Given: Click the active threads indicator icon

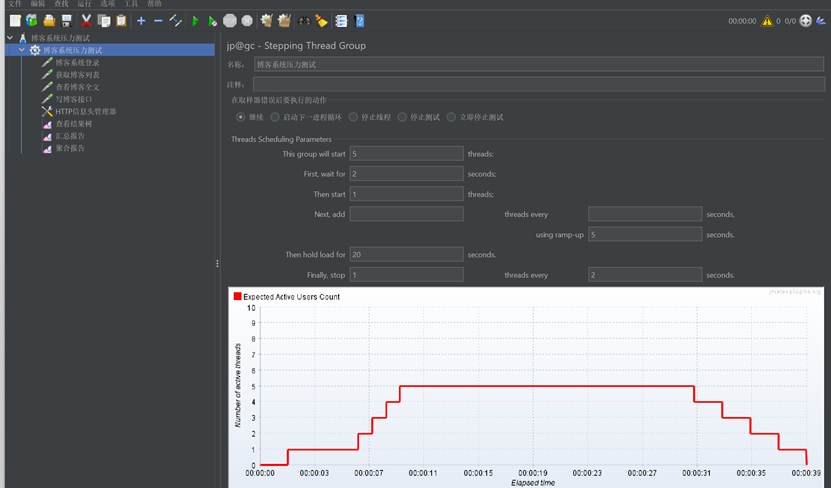Looking at the screenshot, I should (806, 21).
